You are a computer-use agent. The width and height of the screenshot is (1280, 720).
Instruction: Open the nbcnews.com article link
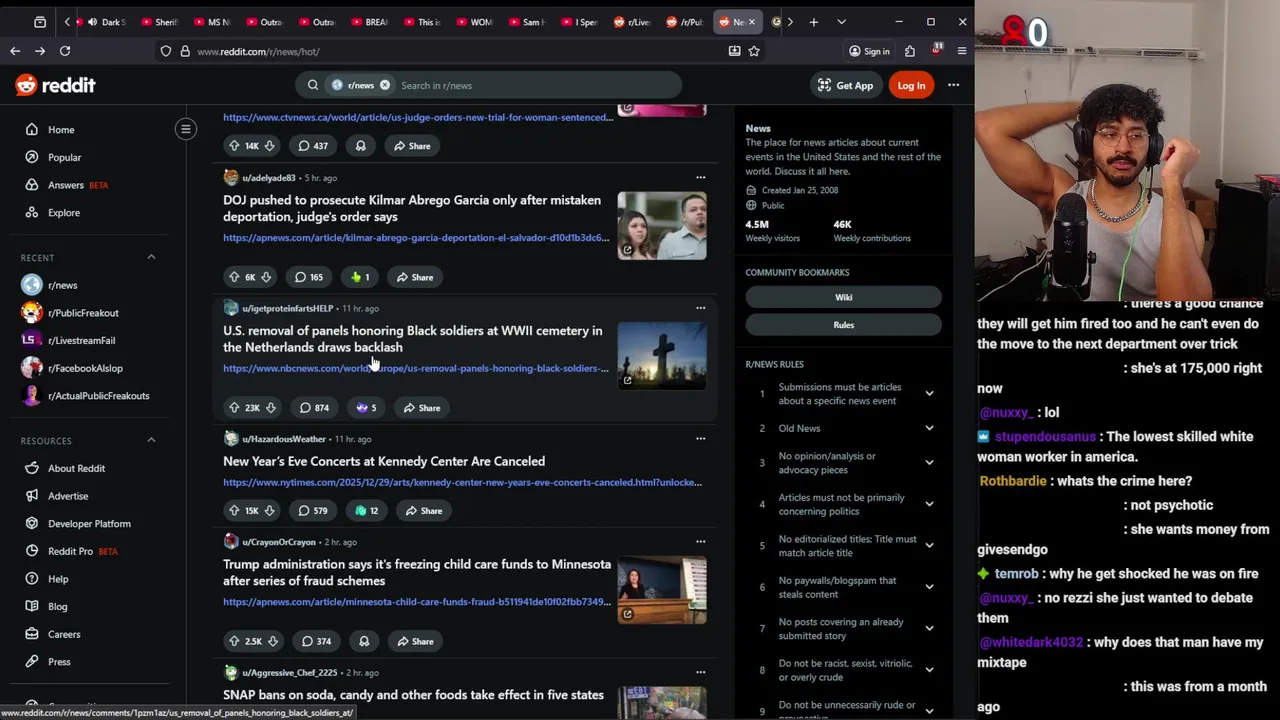pyautogui.click(x=415, y=368)
